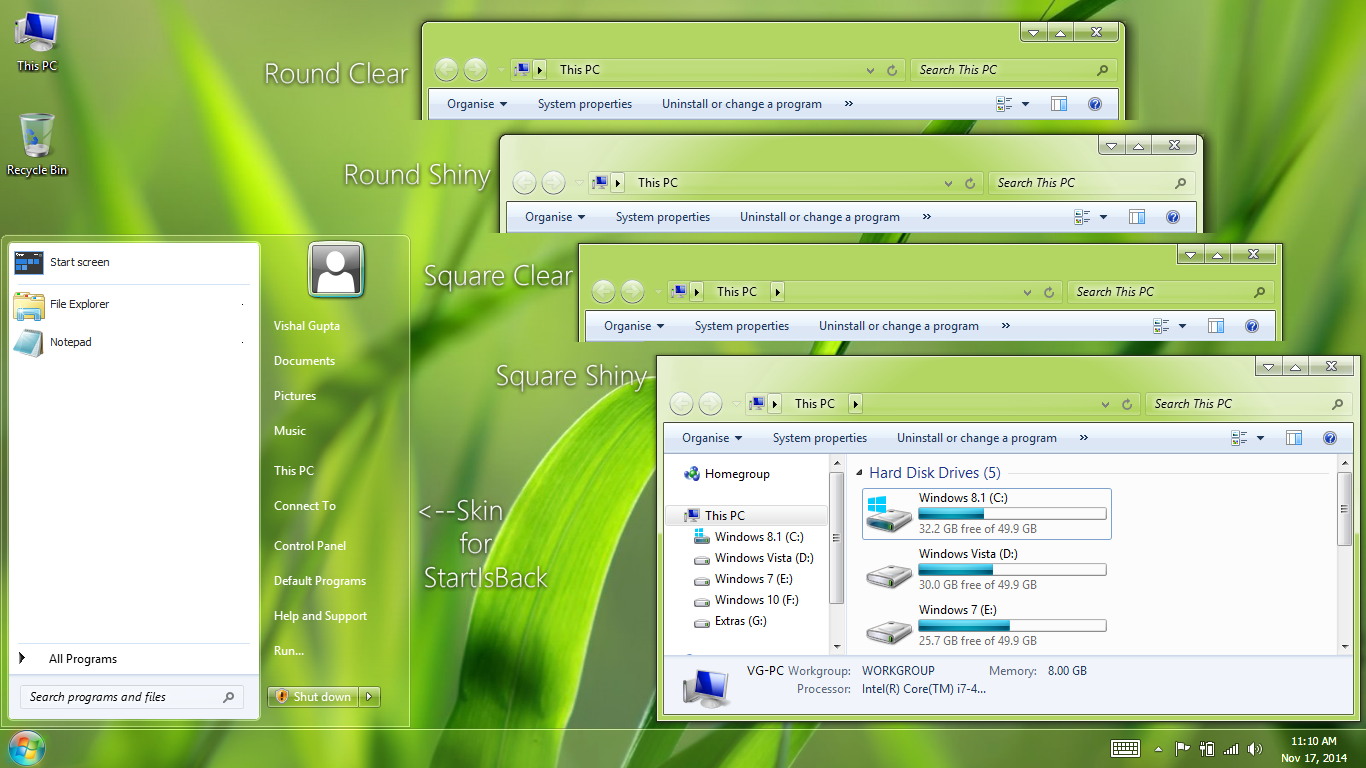Open the speaker volume icon
This screenshot has height=768, width=1366.
1256,748
